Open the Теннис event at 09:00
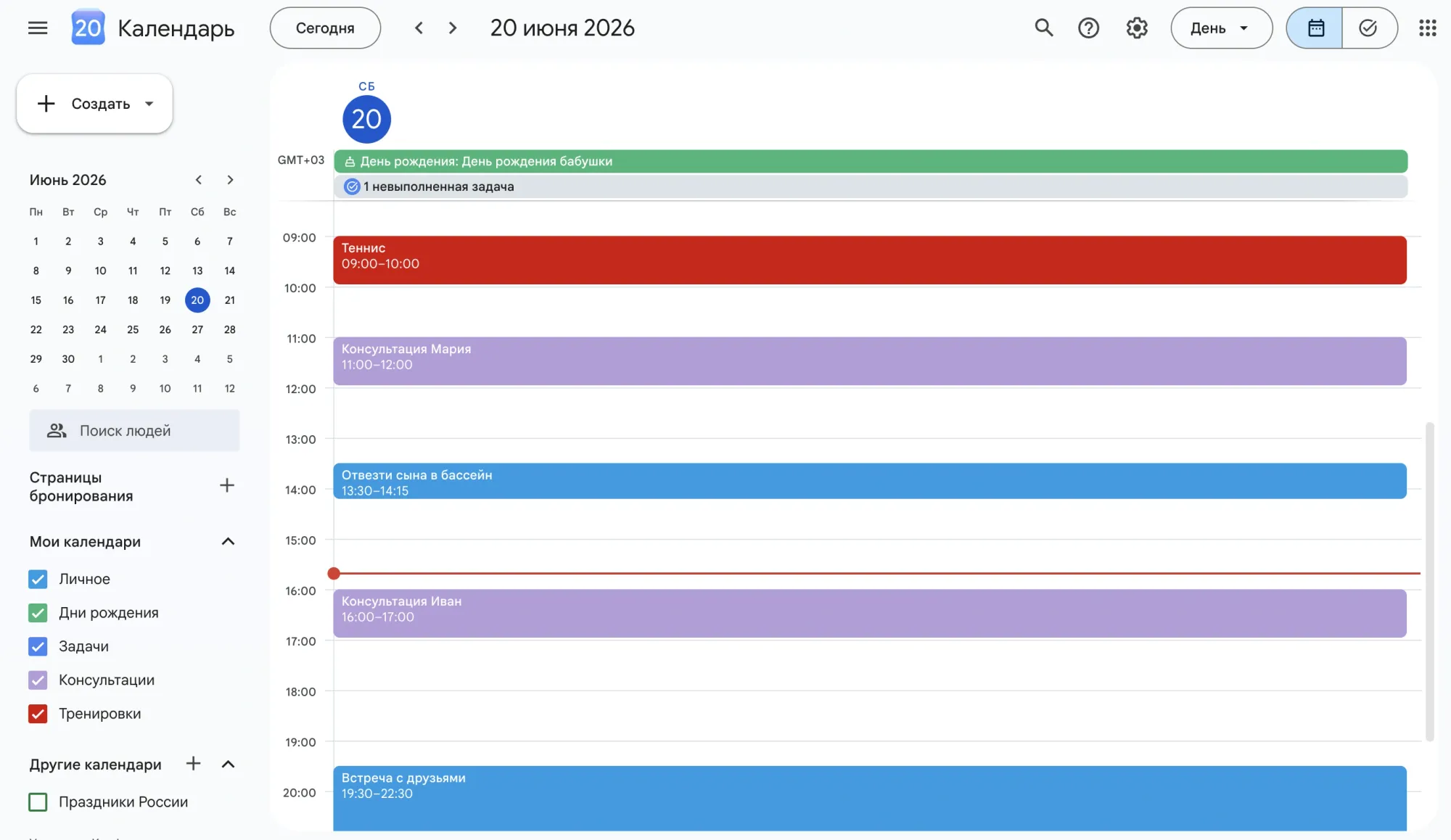Screen dimensions: 1451x840 coord(870,260)
